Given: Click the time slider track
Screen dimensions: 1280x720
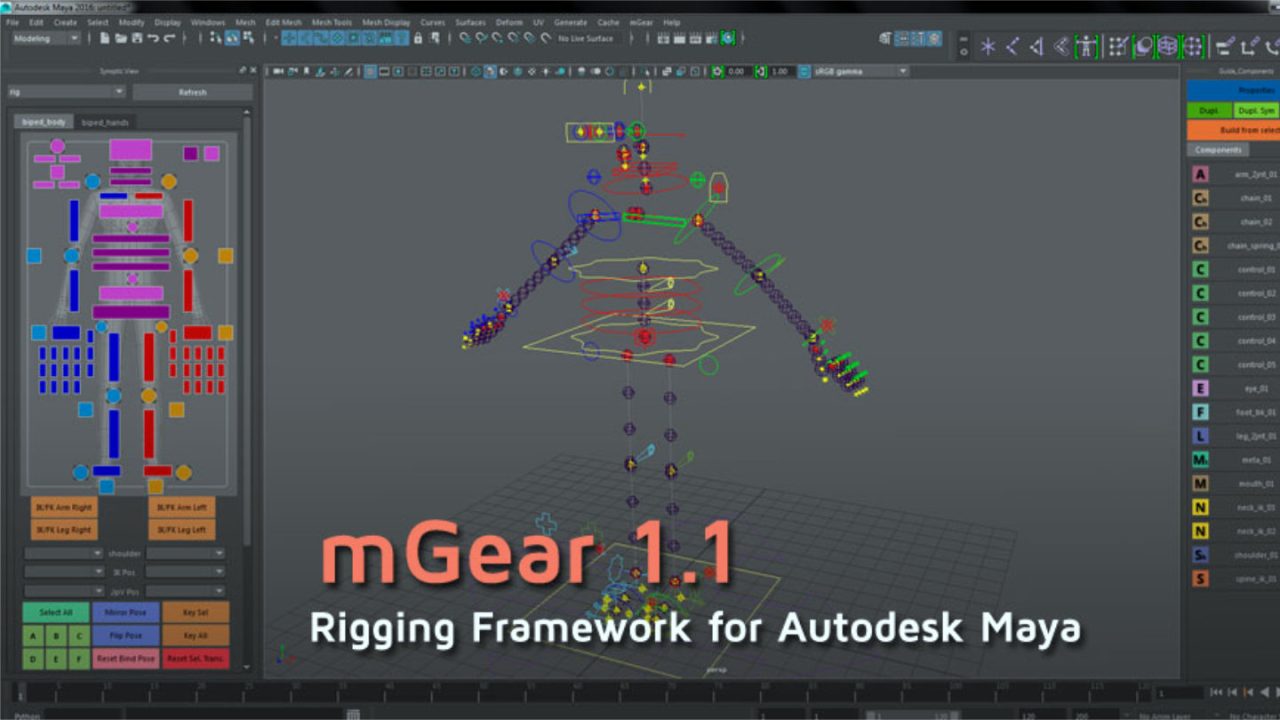Looking at the screenshot, I should 584,692.
